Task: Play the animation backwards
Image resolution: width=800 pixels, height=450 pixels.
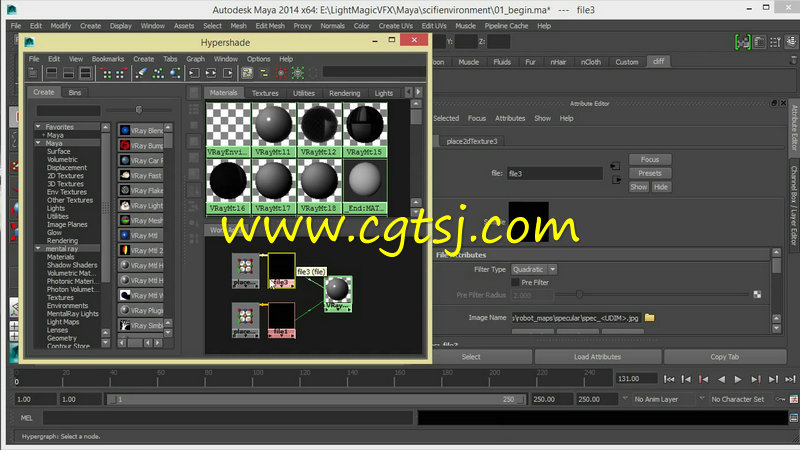Action: [x=721, y=379]
